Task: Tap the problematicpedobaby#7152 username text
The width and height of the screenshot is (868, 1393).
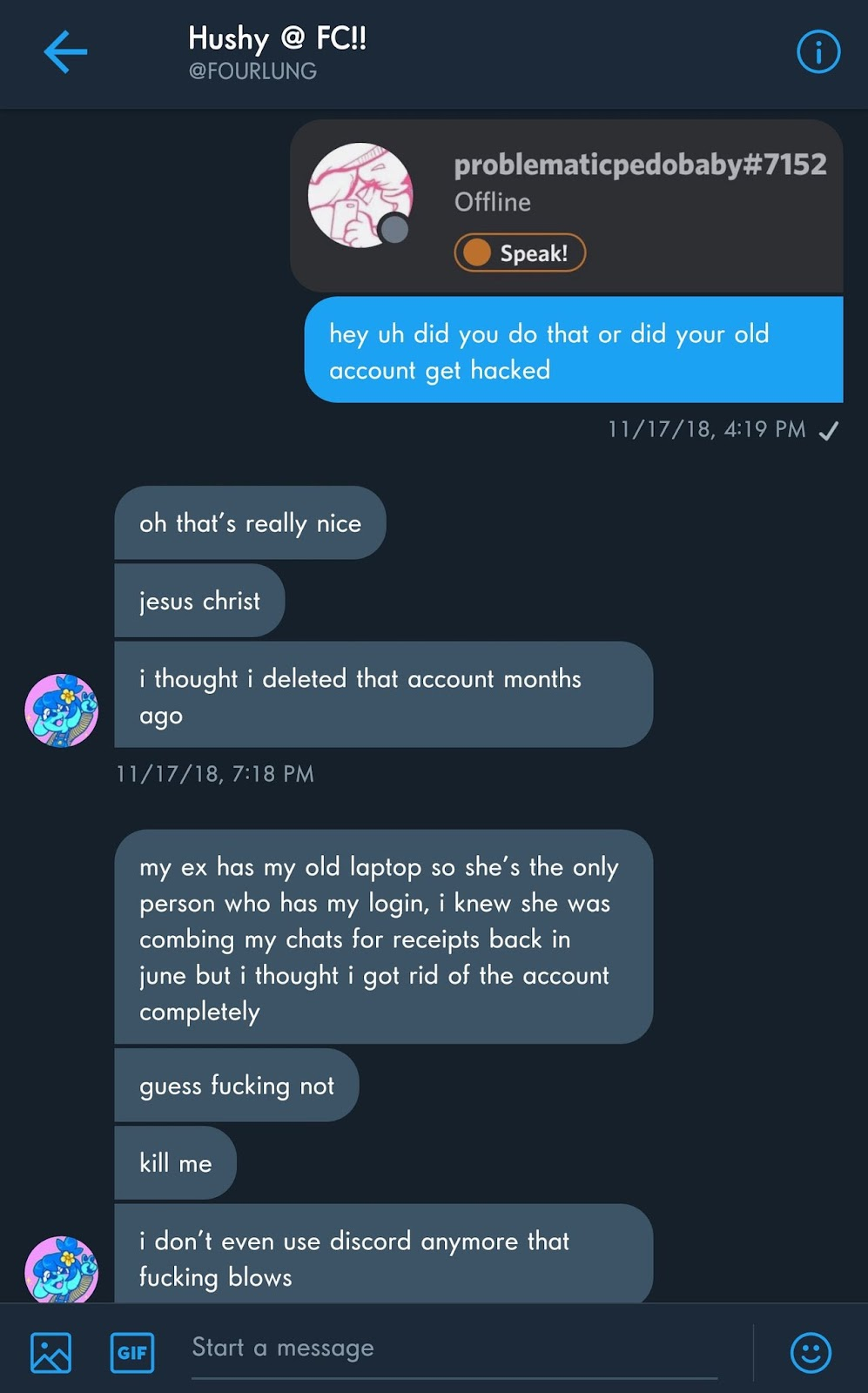Action: pyautogui.click(x=640, y=164)
